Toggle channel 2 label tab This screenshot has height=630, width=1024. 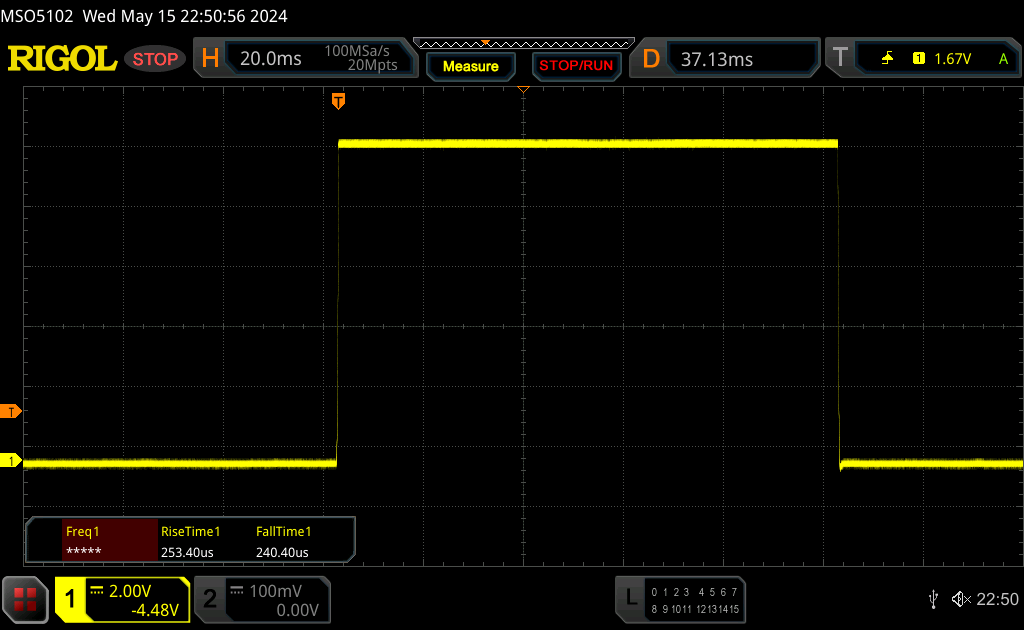(x=210, y=599)
